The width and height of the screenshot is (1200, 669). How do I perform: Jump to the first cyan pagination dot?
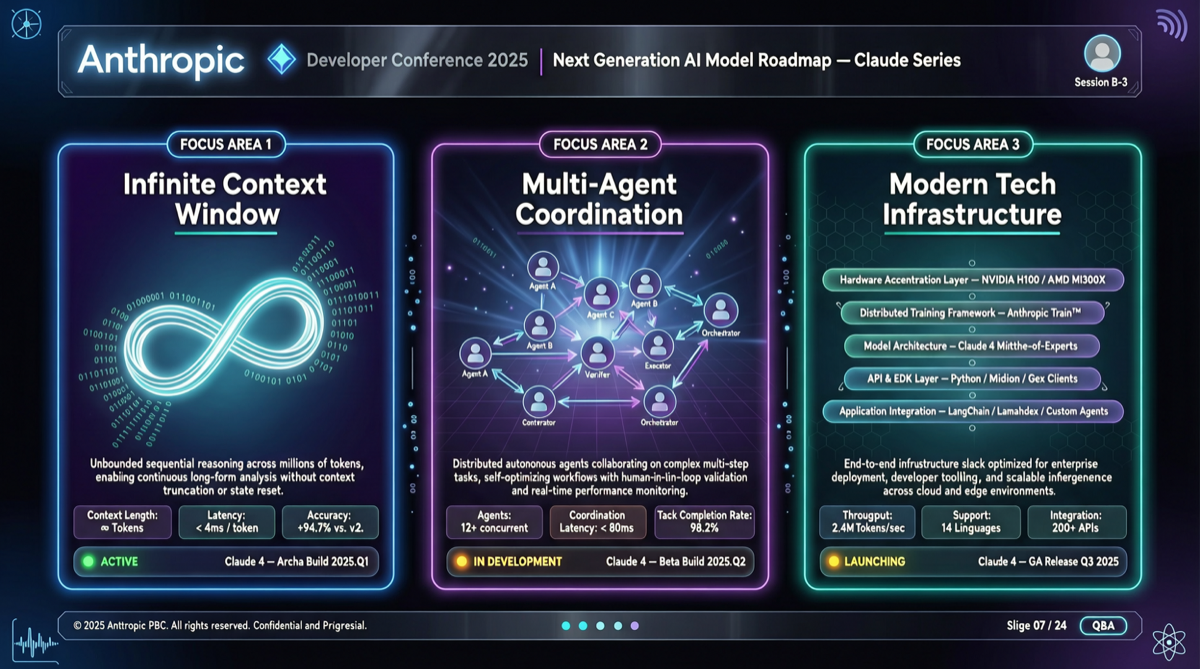(566, 626)
